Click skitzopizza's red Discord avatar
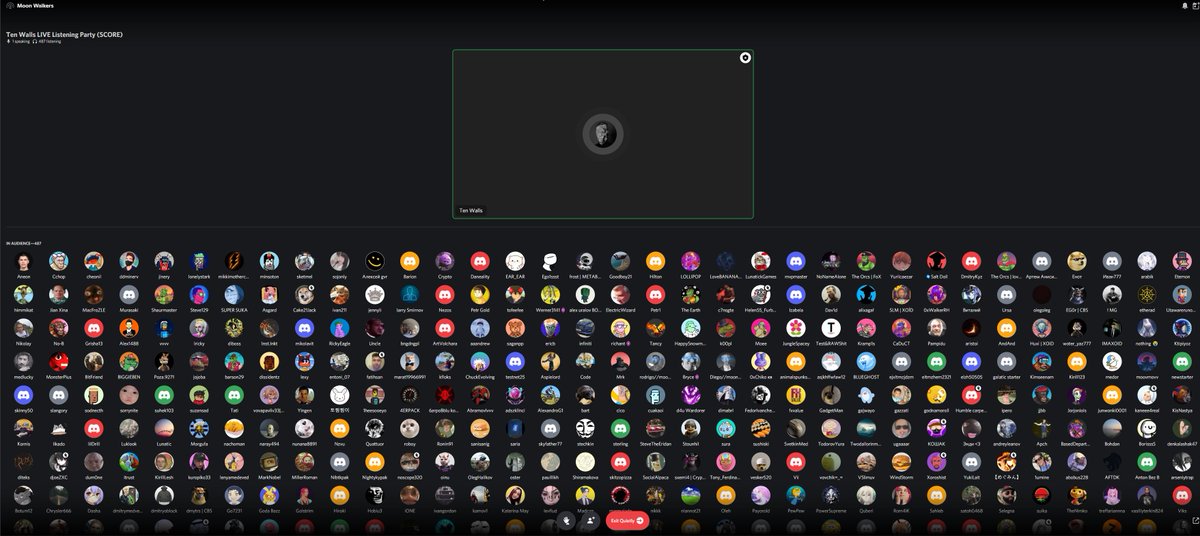Screen dimensions: 1200x536 tap(620, 463)
